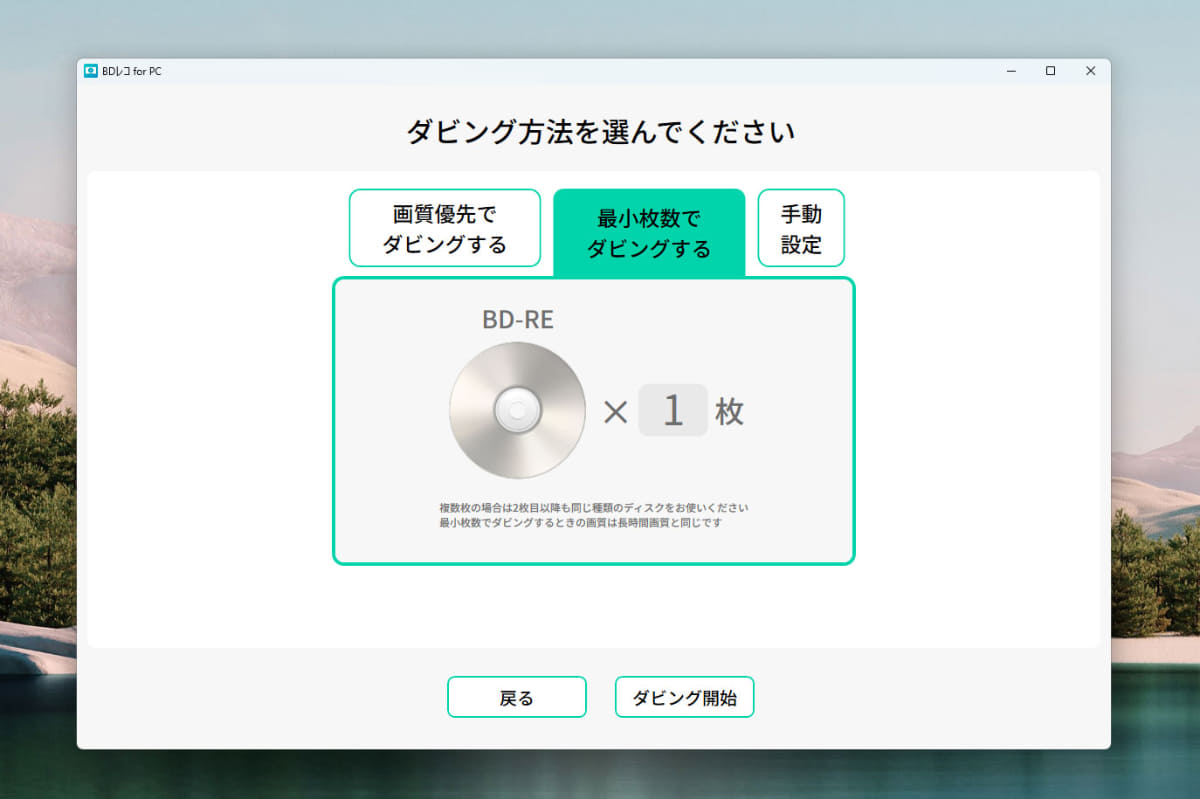Screen dimensions: 1200x799
Task: Switch to 画質優先でダビングする mode
Action: 444,228
